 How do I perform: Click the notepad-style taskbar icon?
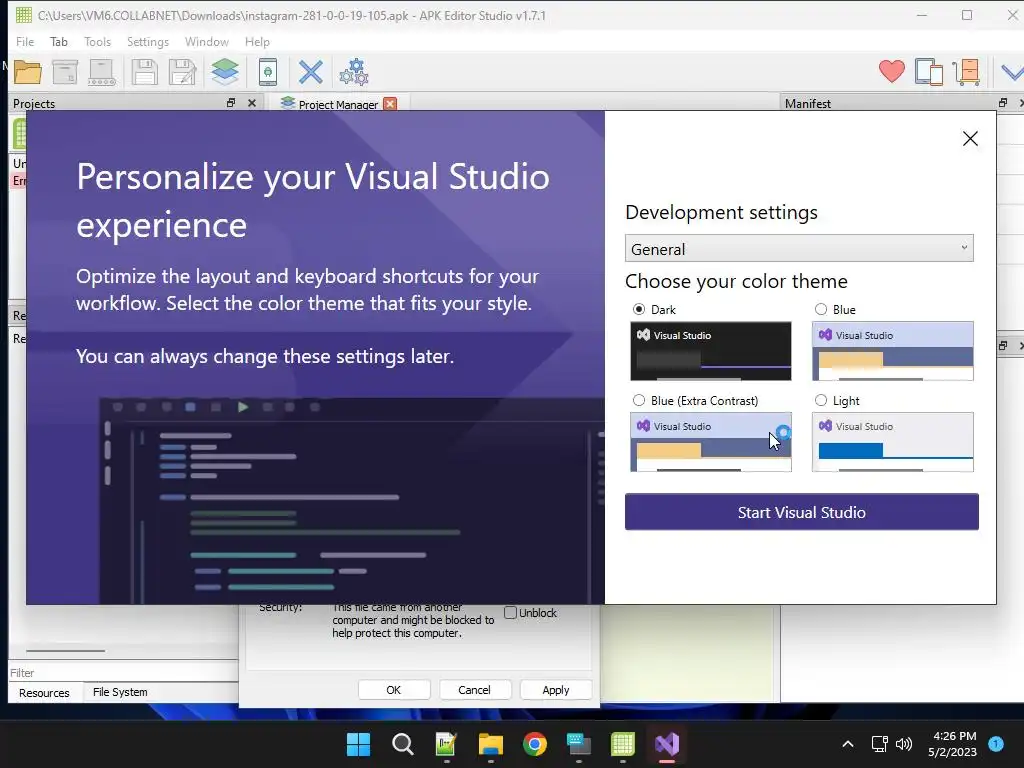point(446,744)
